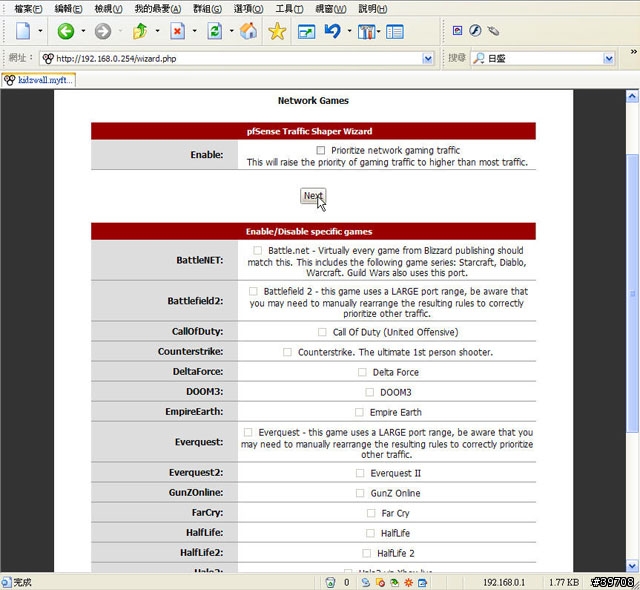Click the magnifier search engine icon
Viewport: 640px width, 590px height.
[x=478, y=58]
